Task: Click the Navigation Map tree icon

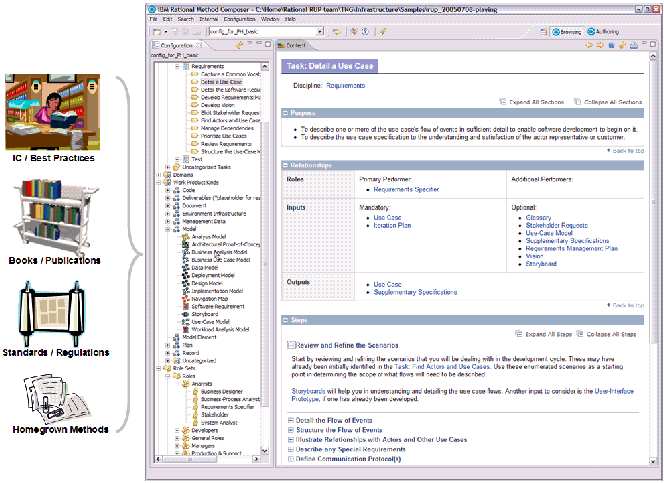Action: (x=185, y=298)
